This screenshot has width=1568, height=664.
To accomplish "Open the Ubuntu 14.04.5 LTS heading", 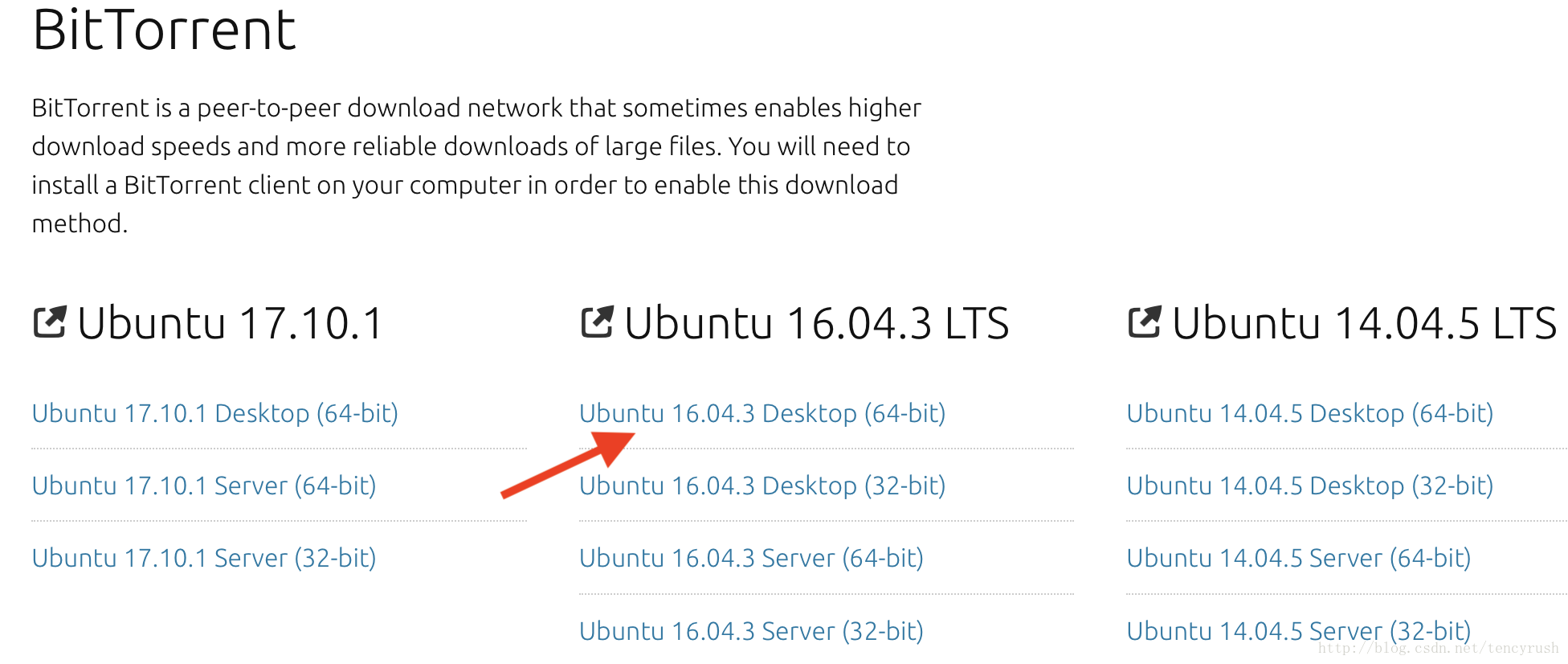I will [x=1364, y=324].
